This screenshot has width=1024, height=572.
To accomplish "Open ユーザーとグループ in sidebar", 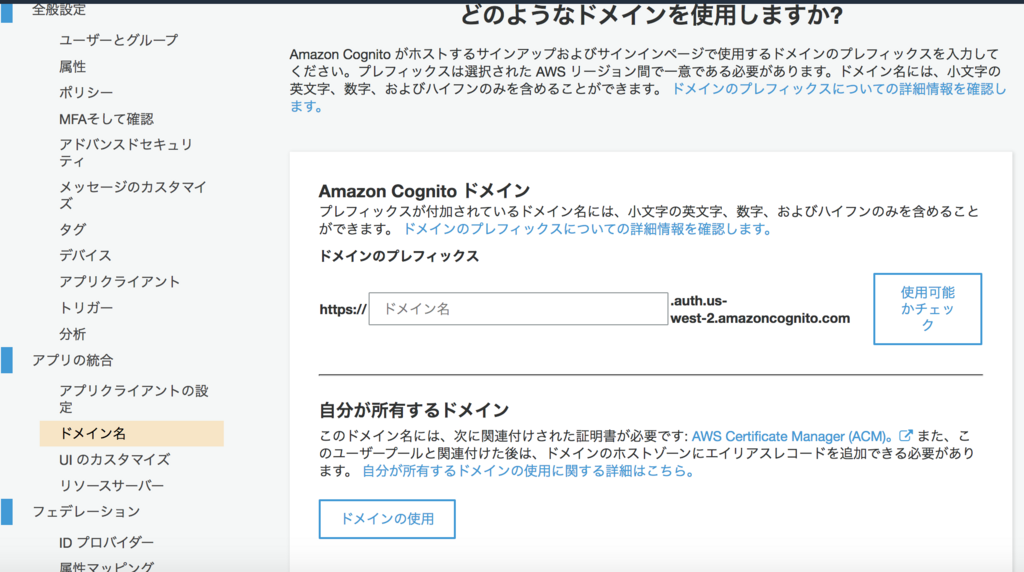I will [x=118, y=40].
